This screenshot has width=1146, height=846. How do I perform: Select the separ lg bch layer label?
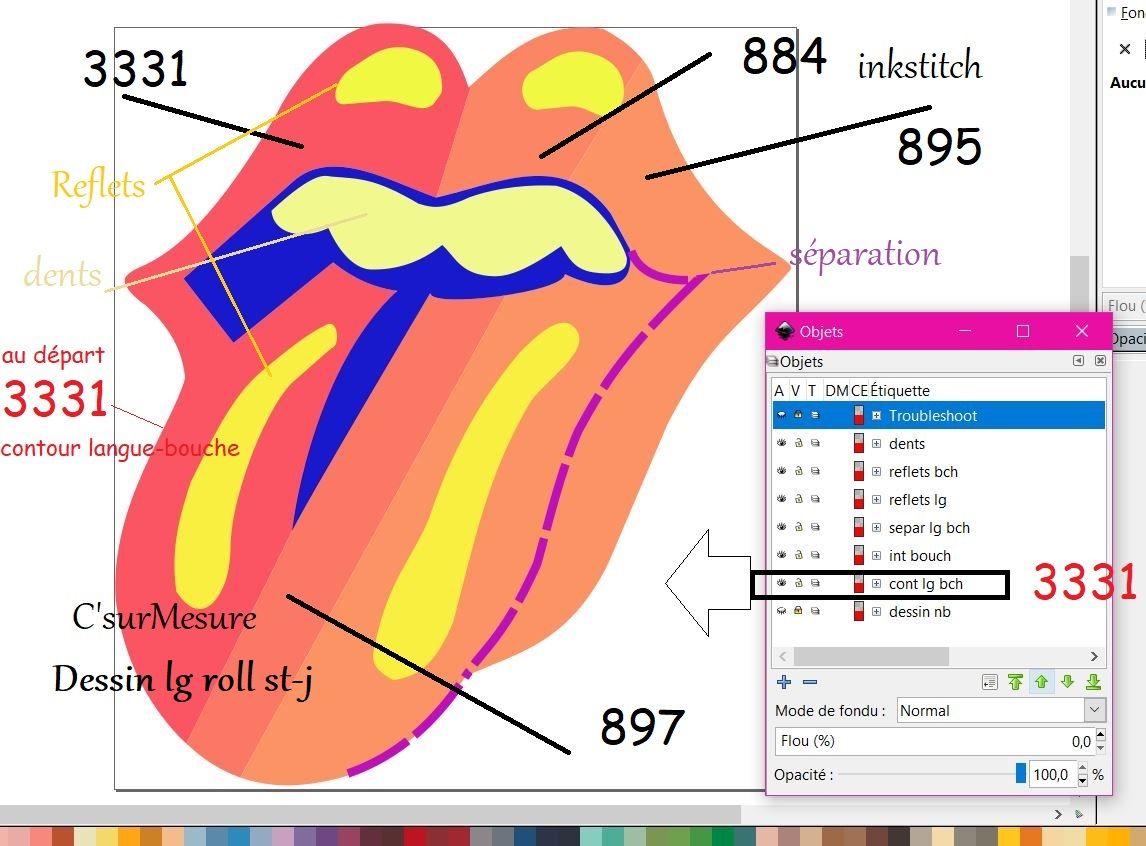click(x=929, y=527)
